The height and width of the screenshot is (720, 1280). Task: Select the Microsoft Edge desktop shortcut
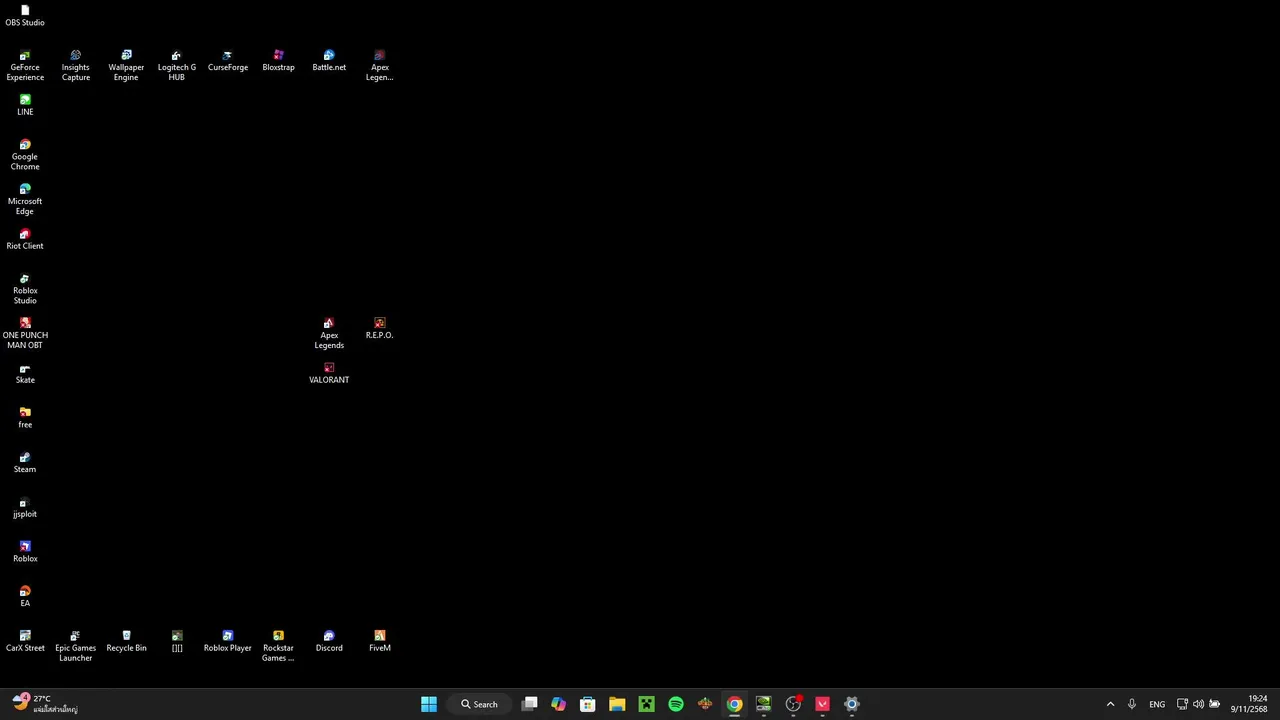tap(25, 199)
